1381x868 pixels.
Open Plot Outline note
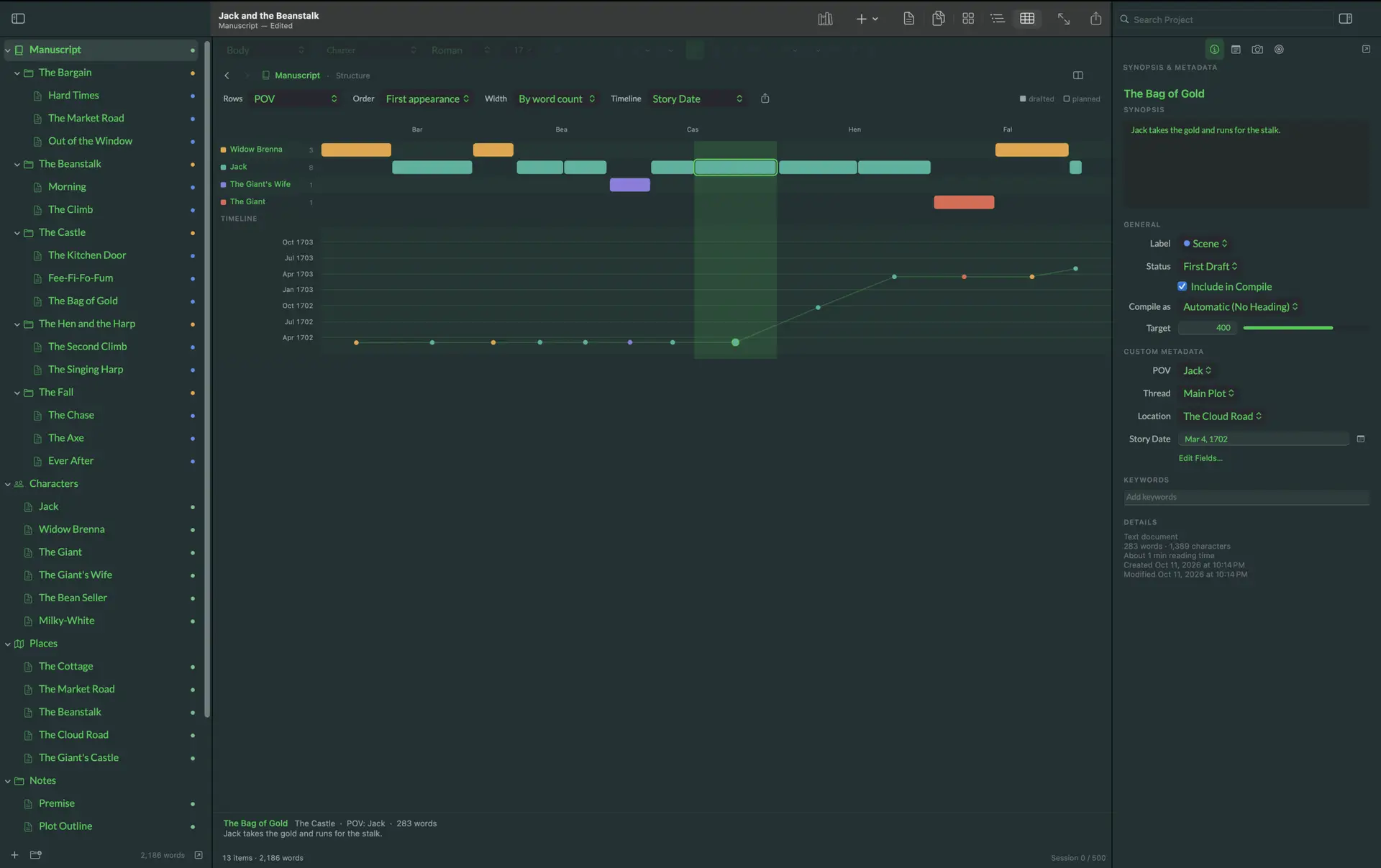[x=65, y=826]
